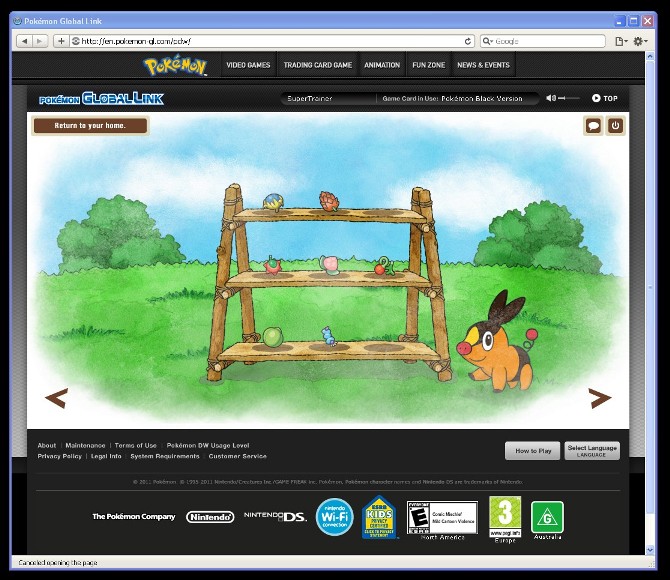Open the Video Games menu item
The width and height of the screenshot is (670, 580).
[248, 65]
